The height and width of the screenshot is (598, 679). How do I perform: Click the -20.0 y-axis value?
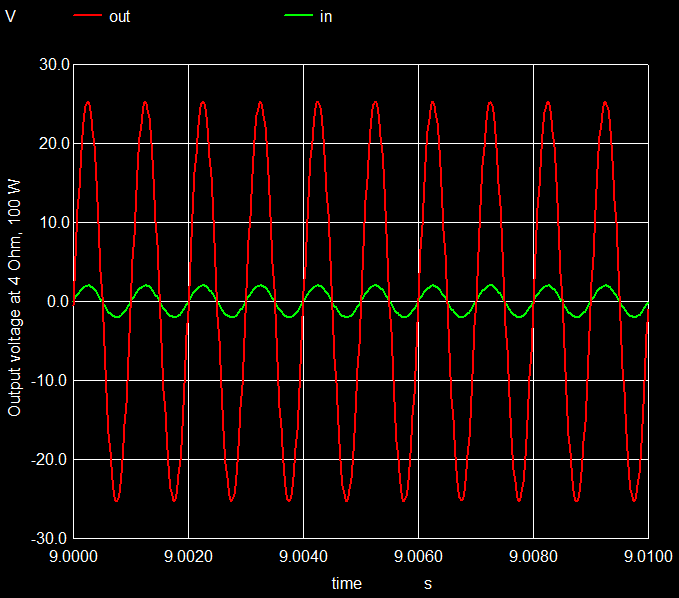pos(50,459)
